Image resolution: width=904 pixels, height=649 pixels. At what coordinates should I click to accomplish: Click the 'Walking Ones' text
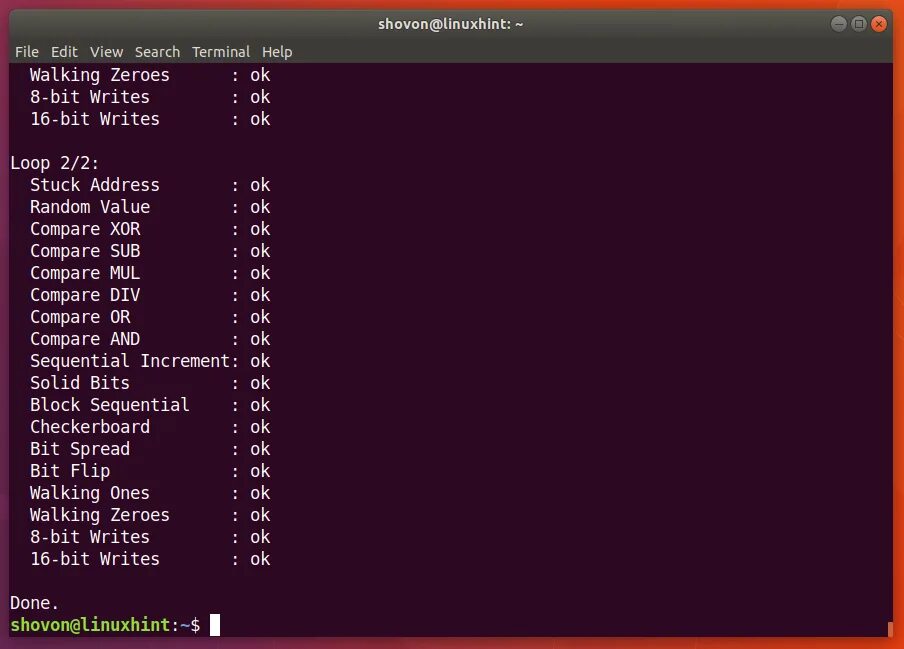[90, 493]
